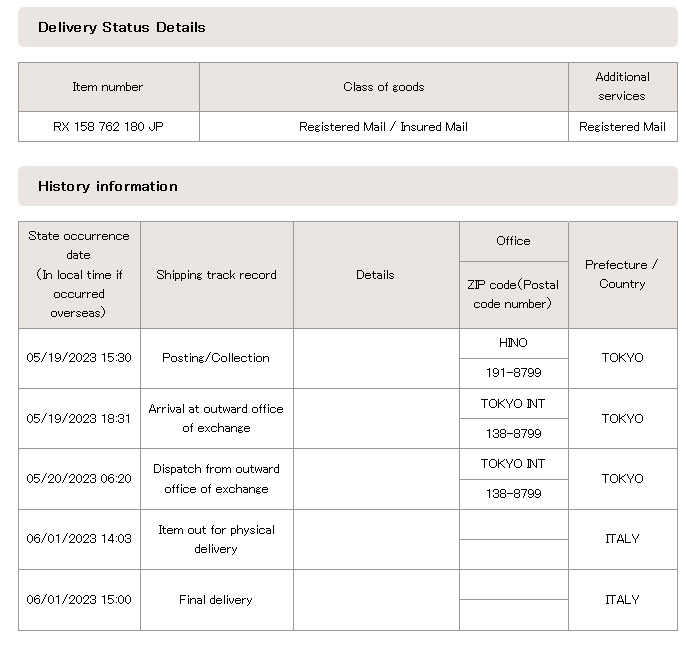Click the History information heading

pyautogui.click(x=108, y=186)
